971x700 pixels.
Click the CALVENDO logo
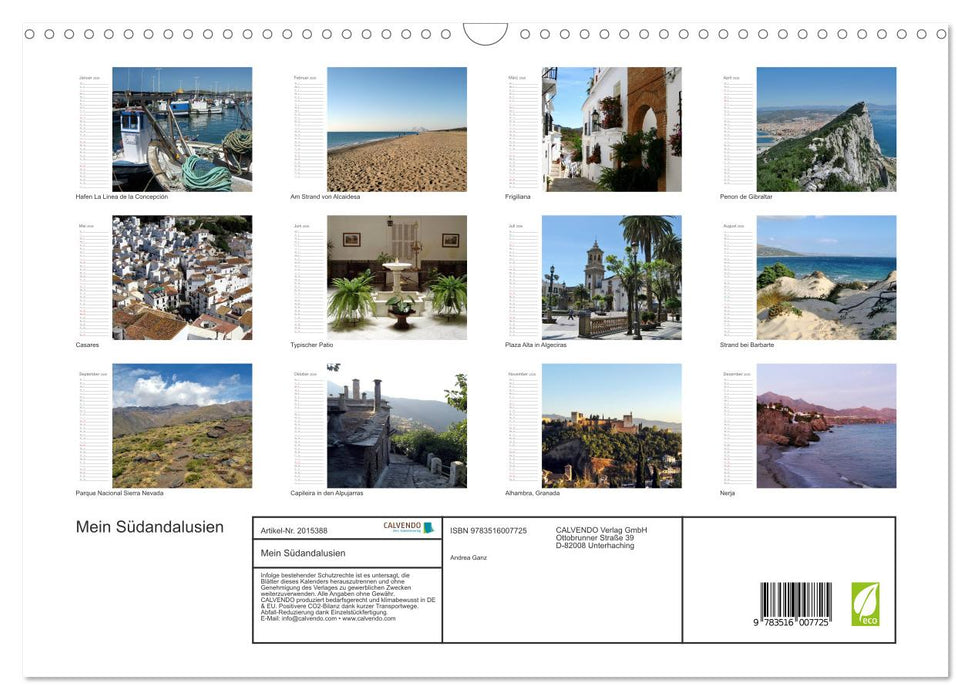point(408,527)
